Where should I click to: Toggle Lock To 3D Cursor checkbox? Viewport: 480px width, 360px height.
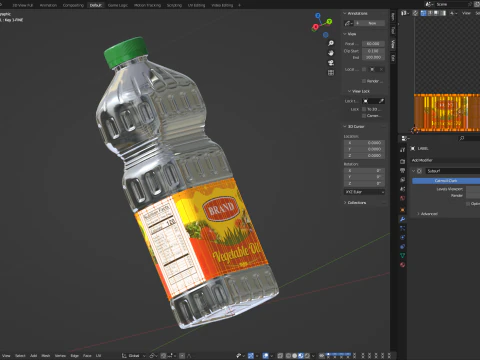(x=364, y=109)
